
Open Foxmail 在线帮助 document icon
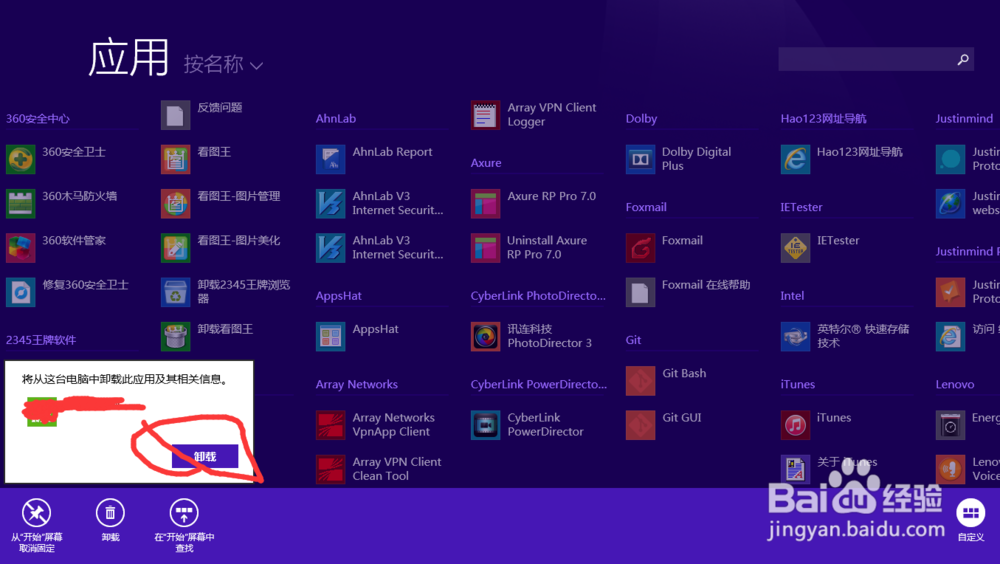tap(640, 292)
